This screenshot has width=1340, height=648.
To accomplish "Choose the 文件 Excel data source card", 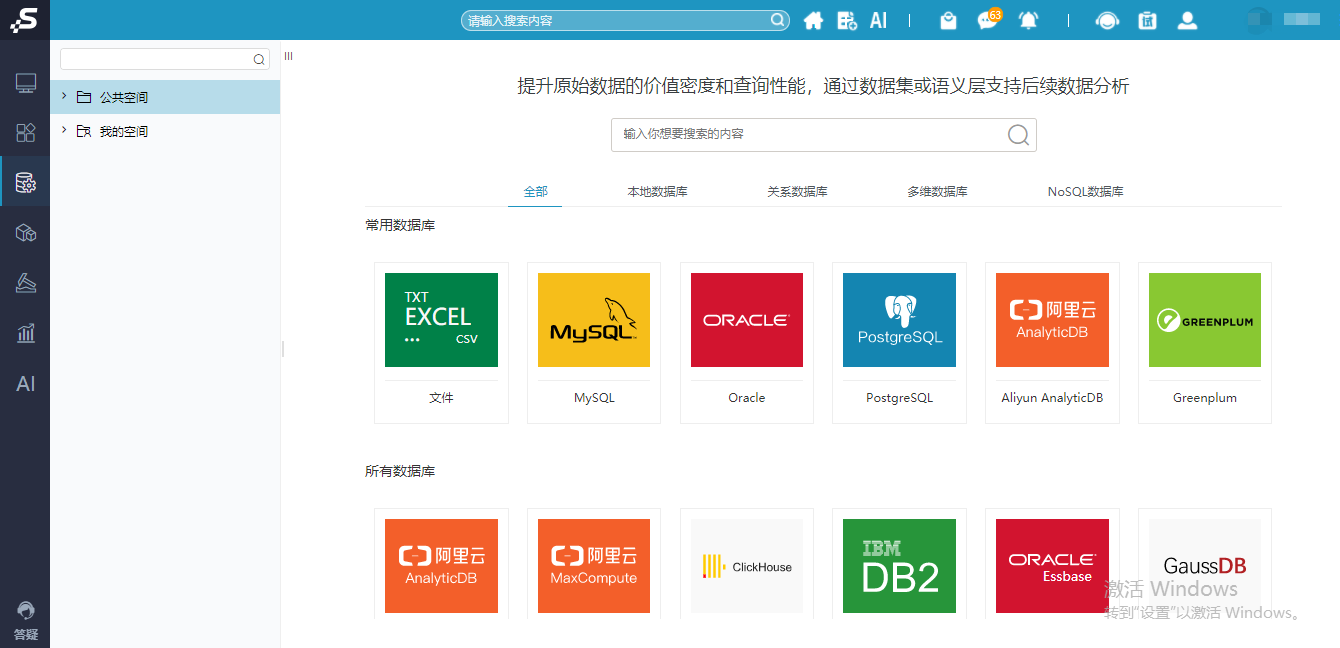I will click(441, 343).
